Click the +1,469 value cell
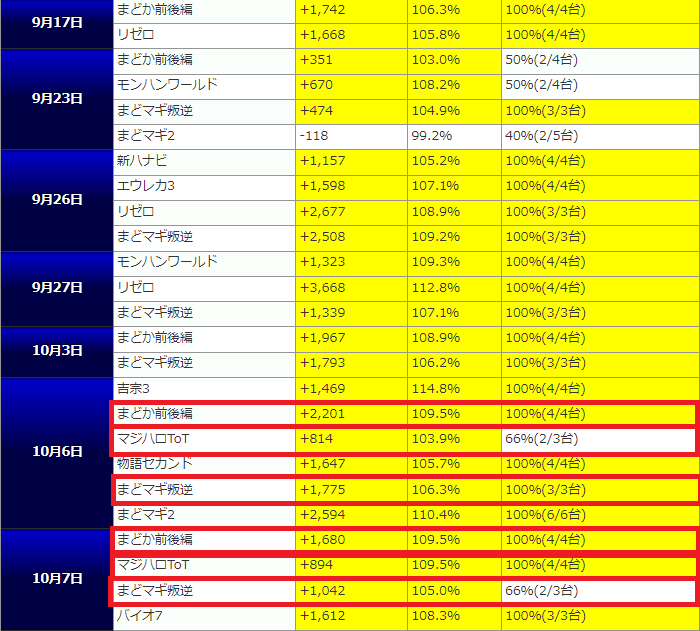The height and width of the screenshot is (631, 700). [x=351, y=389]
